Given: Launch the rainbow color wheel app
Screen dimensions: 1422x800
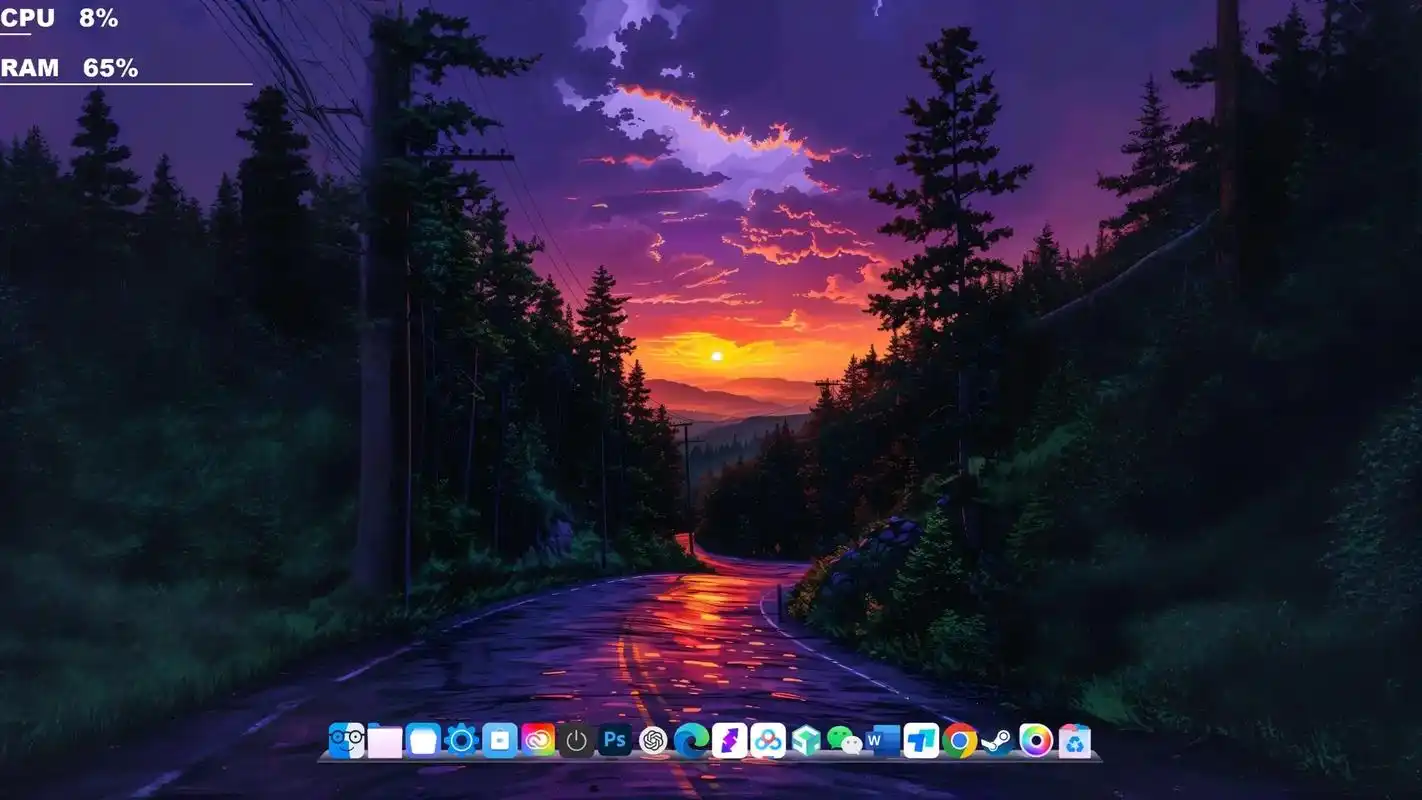Looking at the screenshot, I should point(1036,740).
